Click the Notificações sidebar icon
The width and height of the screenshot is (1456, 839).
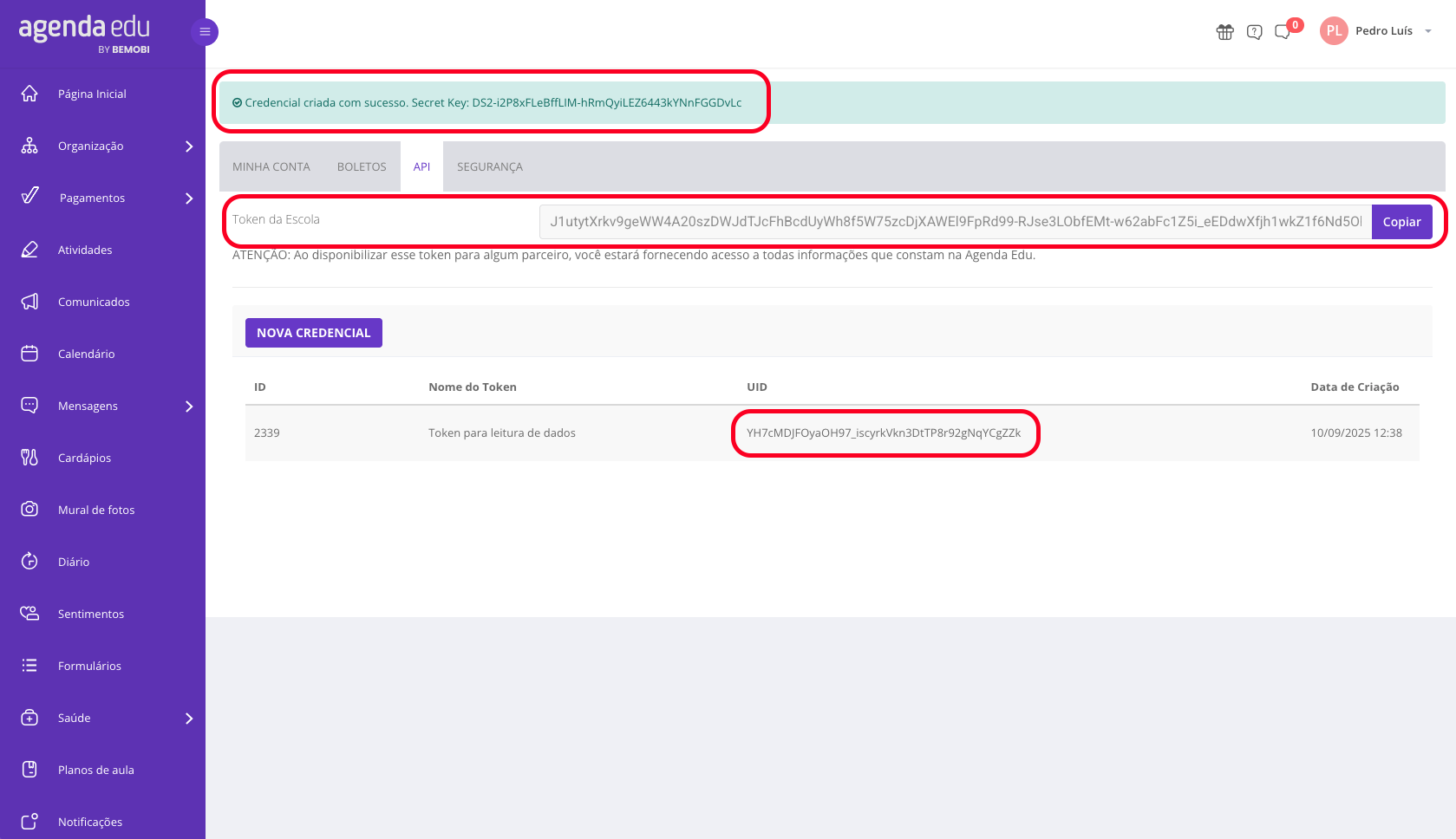click(x=29, y=822)
